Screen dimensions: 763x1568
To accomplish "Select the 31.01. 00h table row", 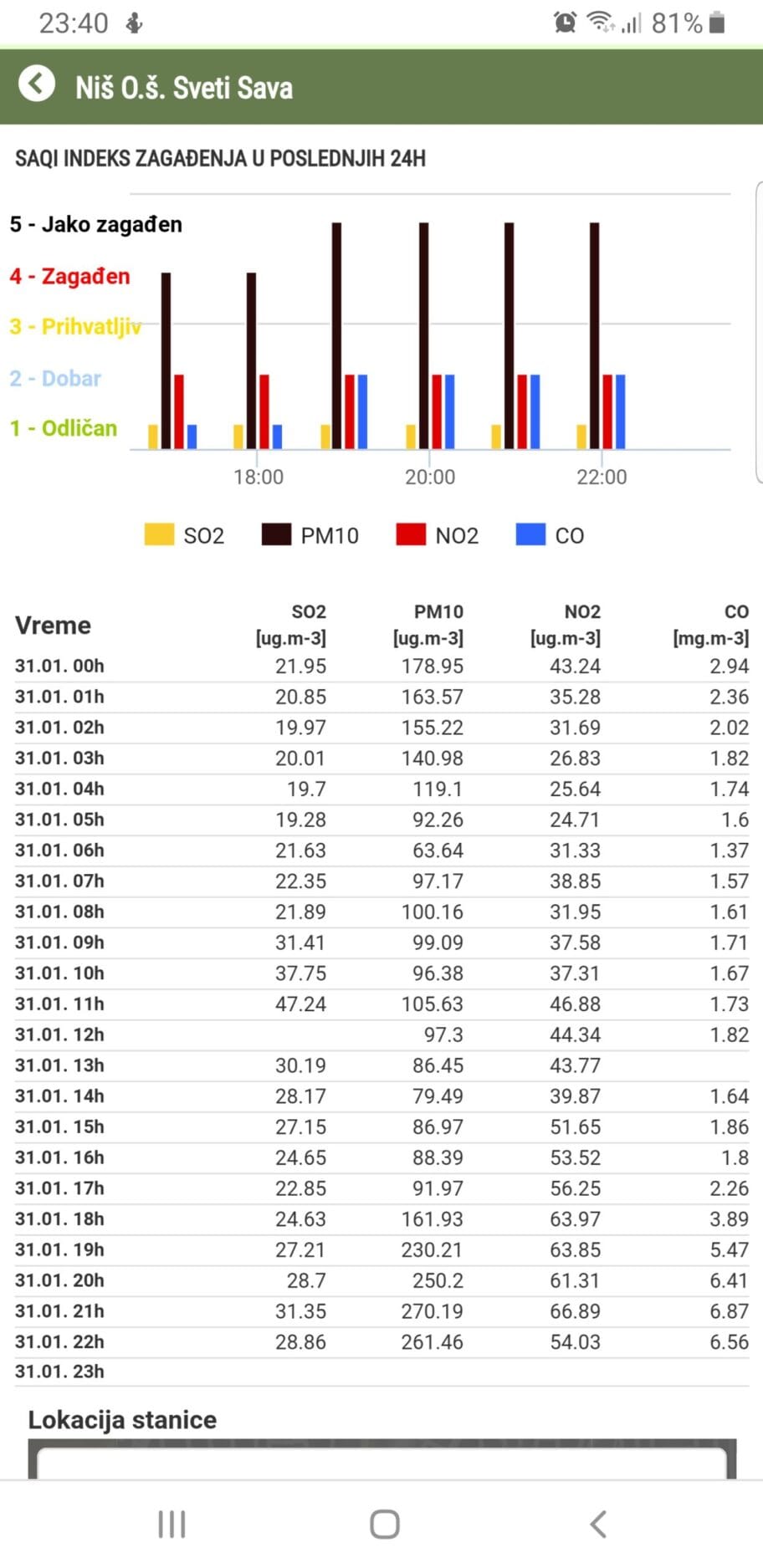I will [381, 667].
